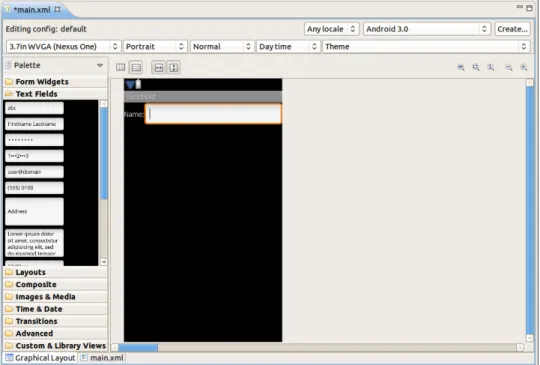Open the Theme dropdown
This screenshot has height=365, width=540.
click(426, 46)
